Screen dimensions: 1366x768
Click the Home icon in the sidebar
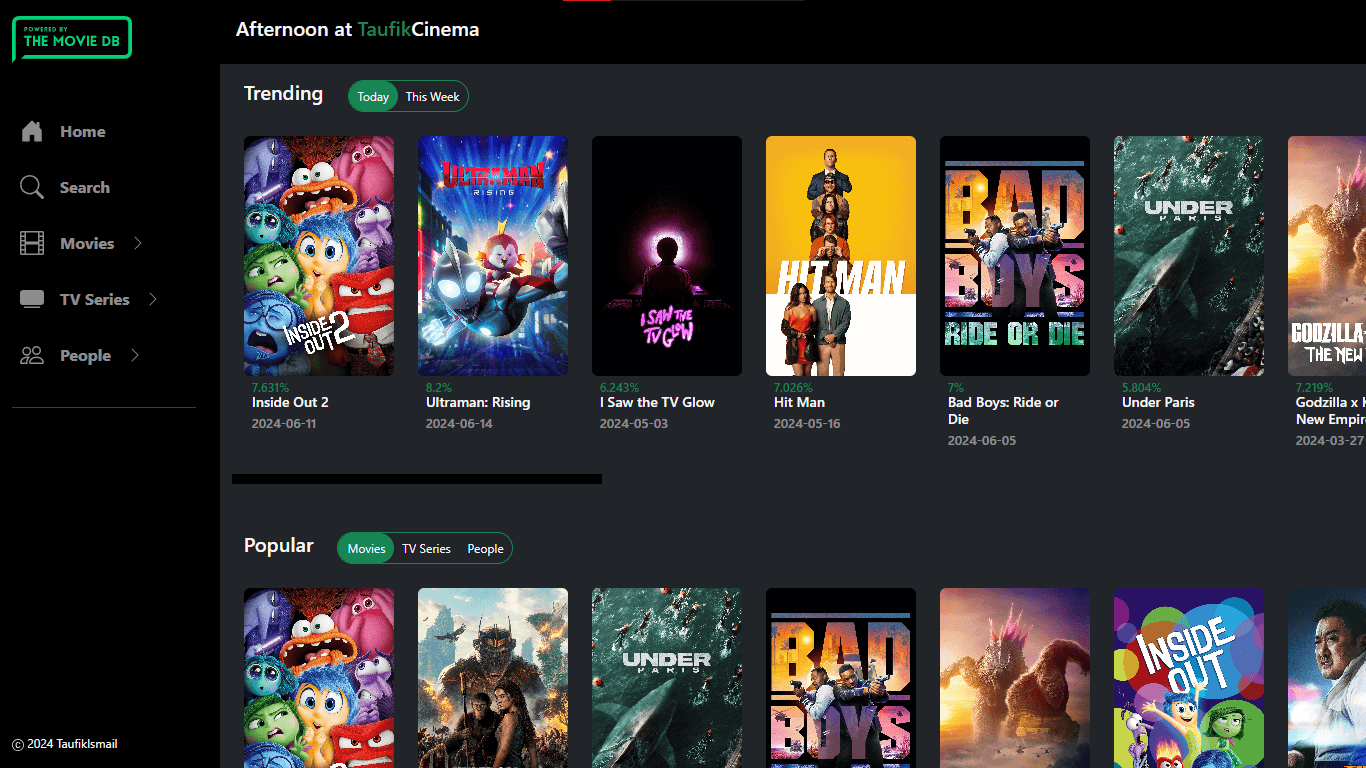pos(30,131)
